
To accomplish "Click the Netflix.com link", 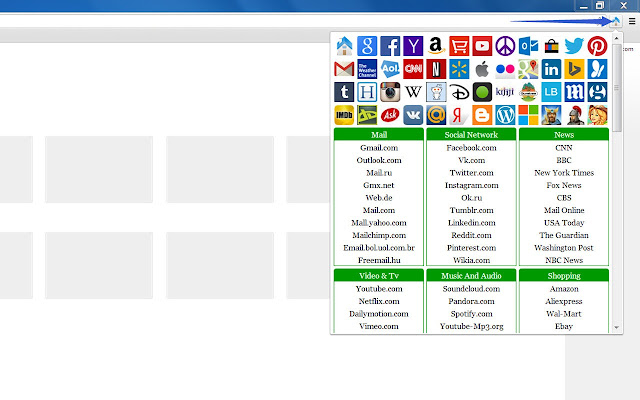I will click(379, 301).
